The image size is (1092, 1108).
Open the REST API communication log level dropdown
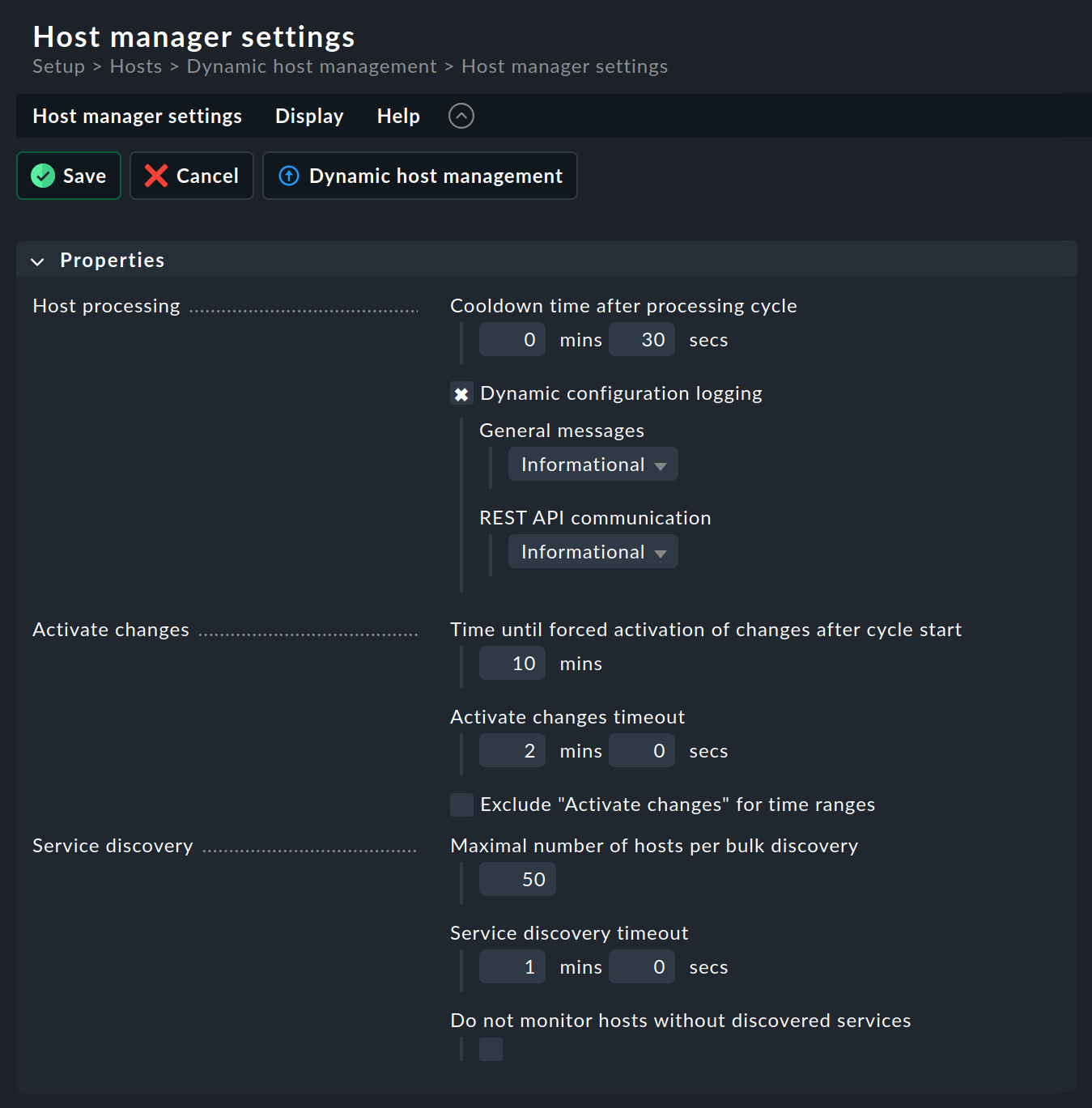593,551
